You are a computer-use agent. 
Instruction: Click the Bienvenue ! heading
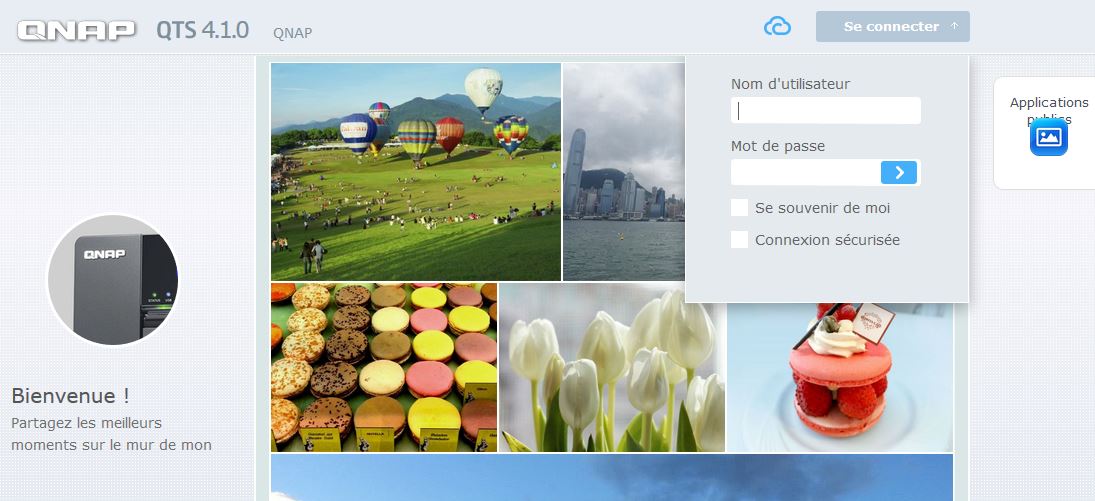(x=71, y=395)
